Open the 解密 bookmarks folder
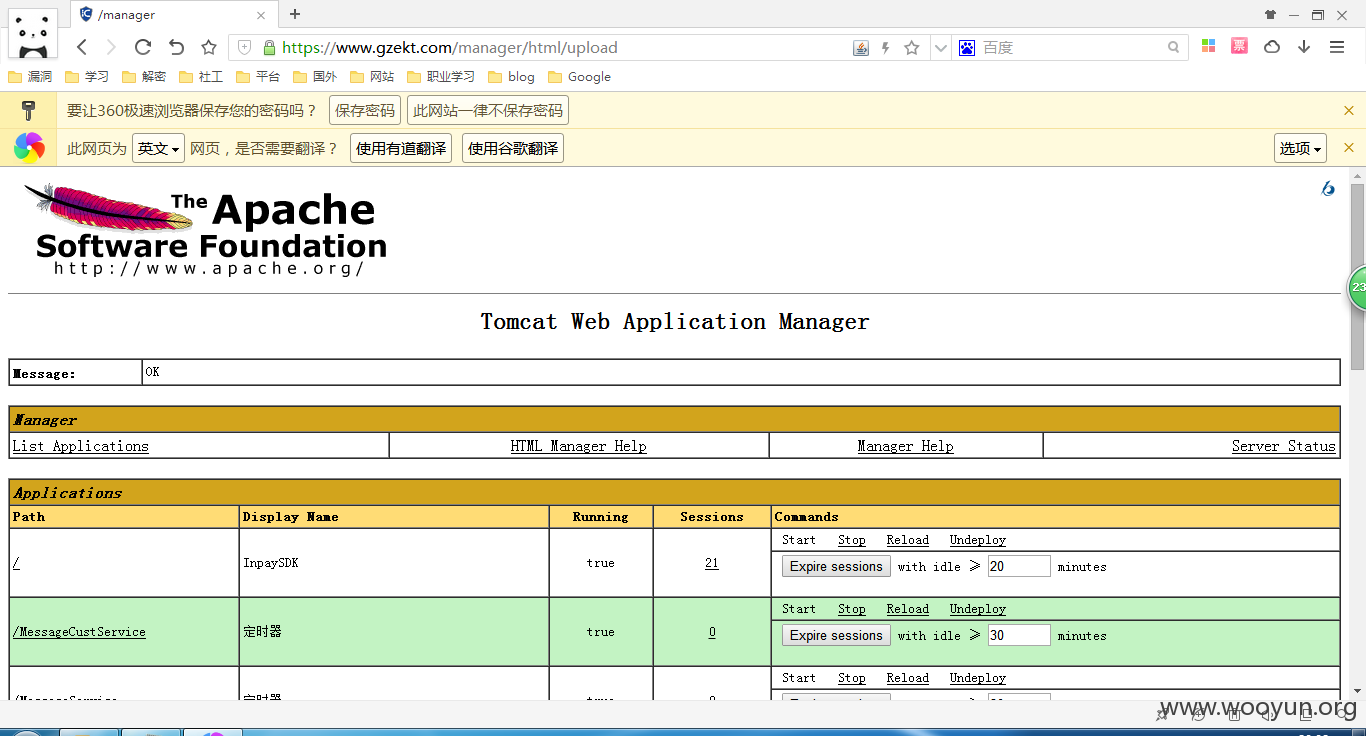The height and width of the screenshot is (736, 1366). pyautogui.click(x=144, y=77)
